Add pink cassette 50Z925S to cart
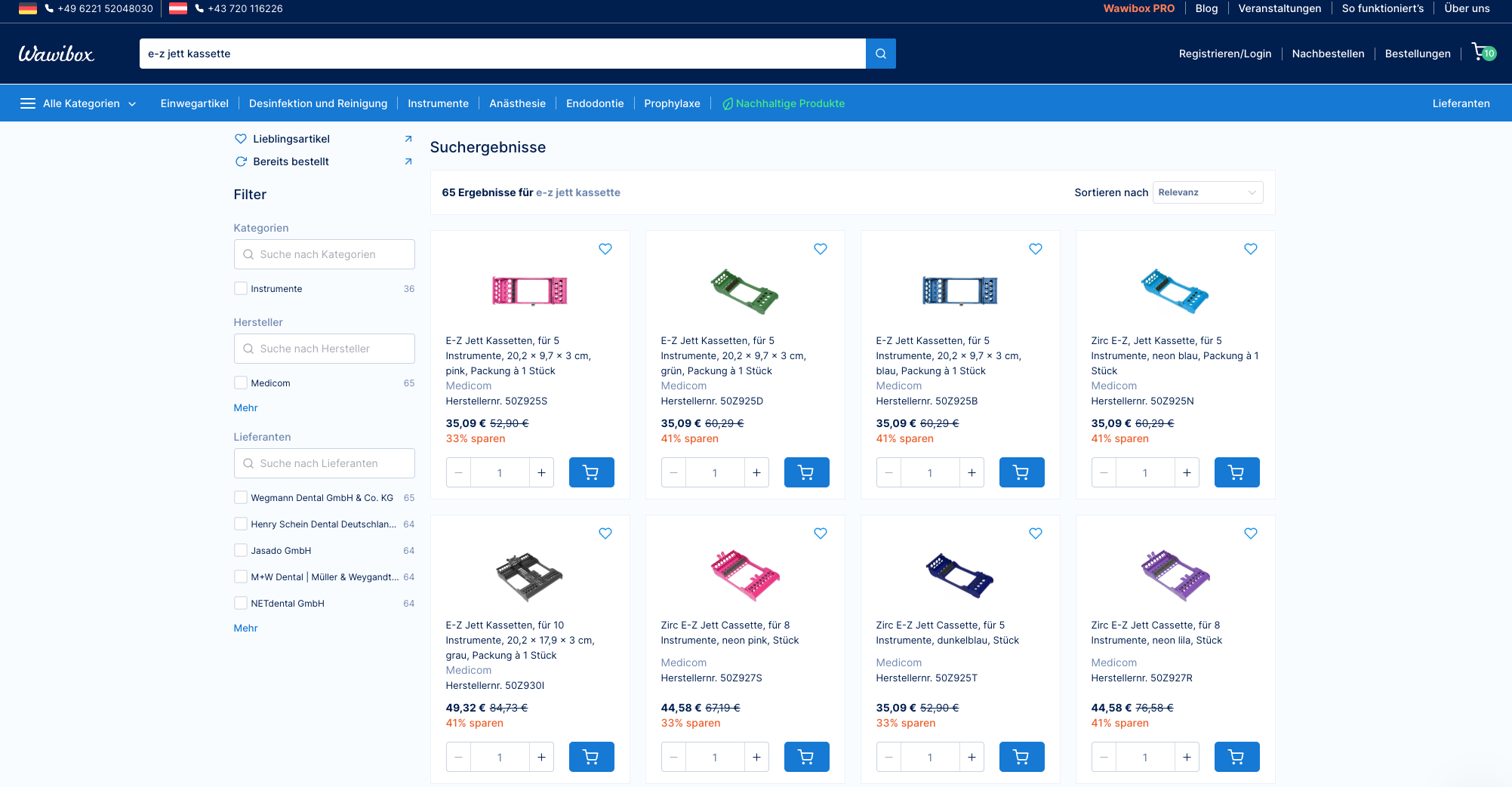 click(592, 472)
